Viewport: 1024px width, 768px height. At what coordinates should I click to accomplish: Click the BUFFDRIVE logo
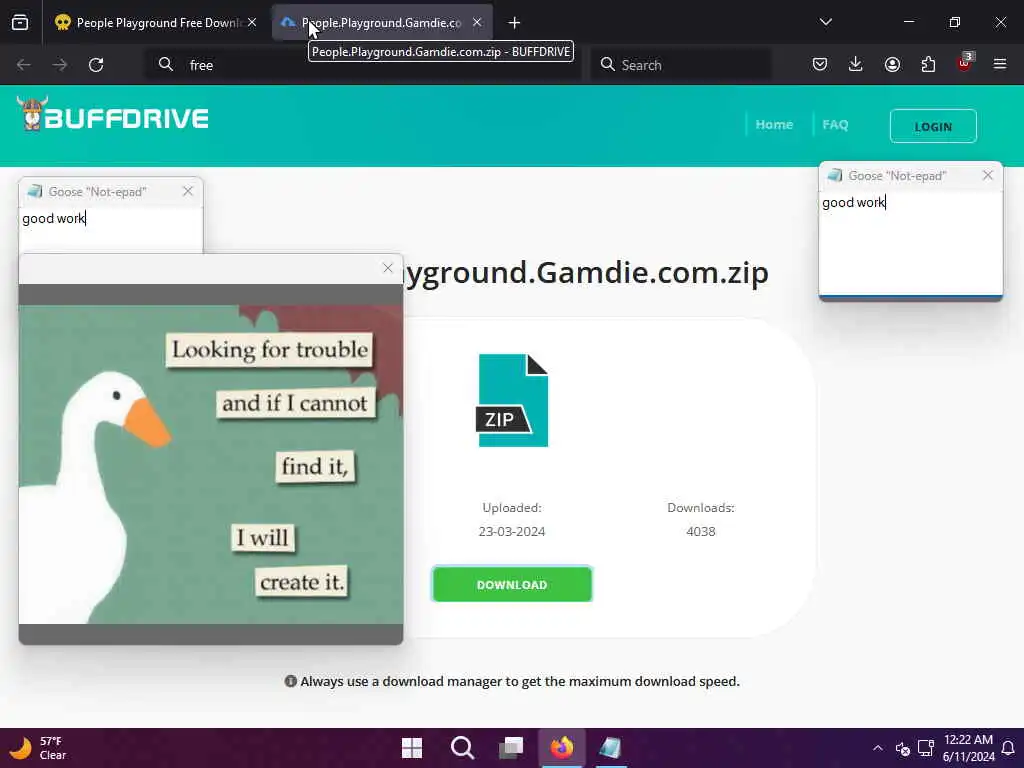(112, 115)
